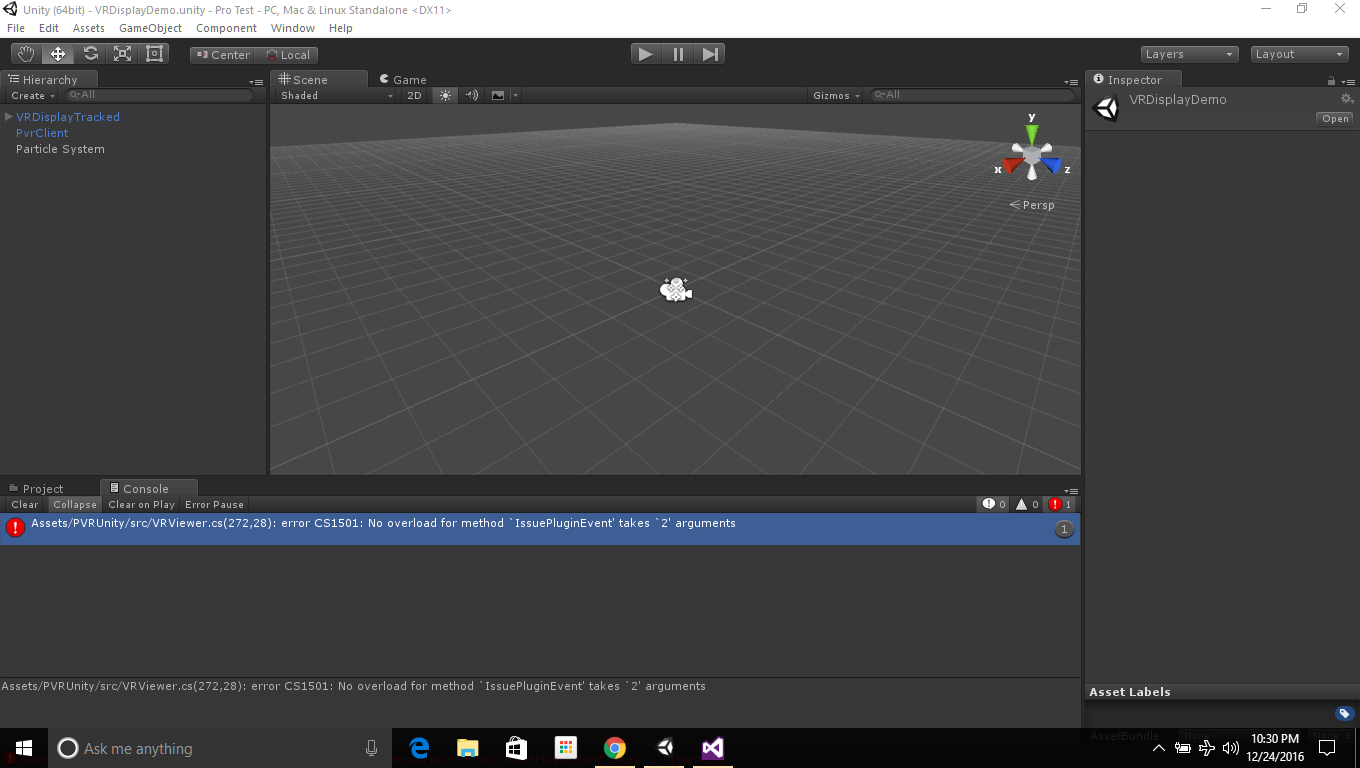
Task: Click the Hierarchy search field
Action: click(x=160, y=95)
